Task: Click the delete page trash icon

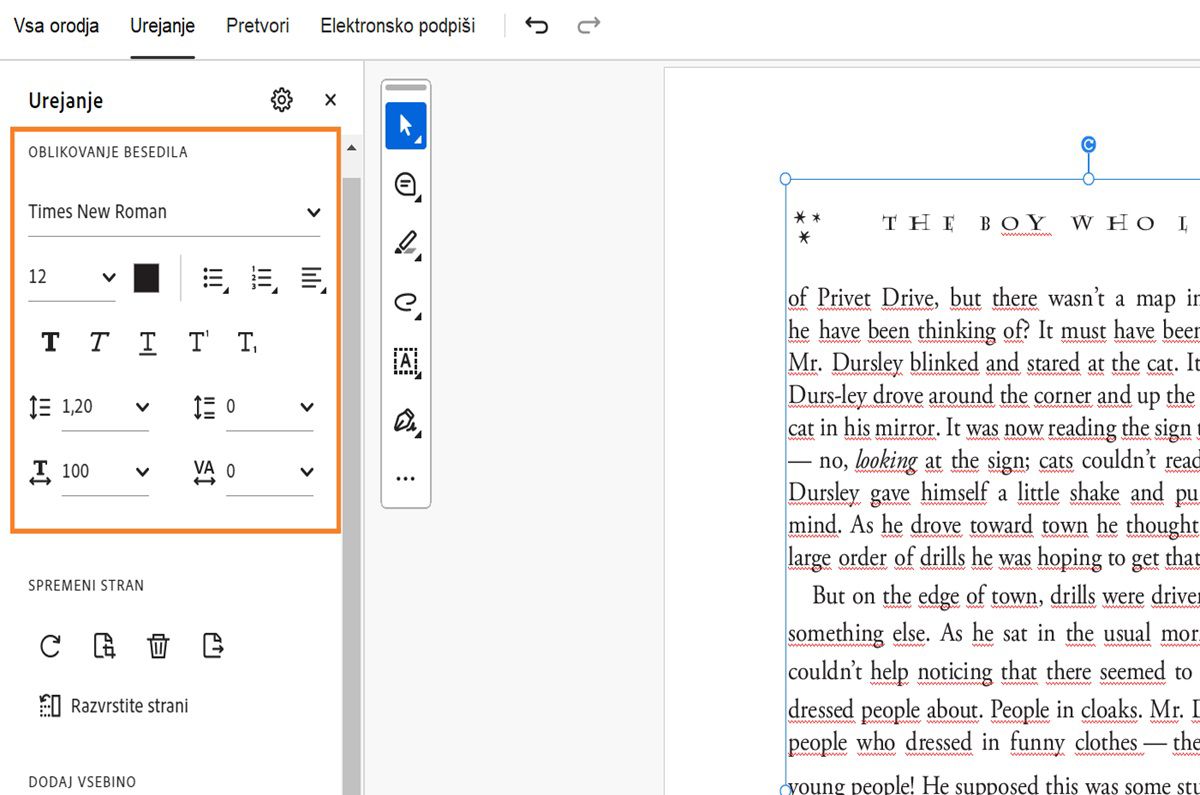Action: pyautogui.click(x=158, y=646)
